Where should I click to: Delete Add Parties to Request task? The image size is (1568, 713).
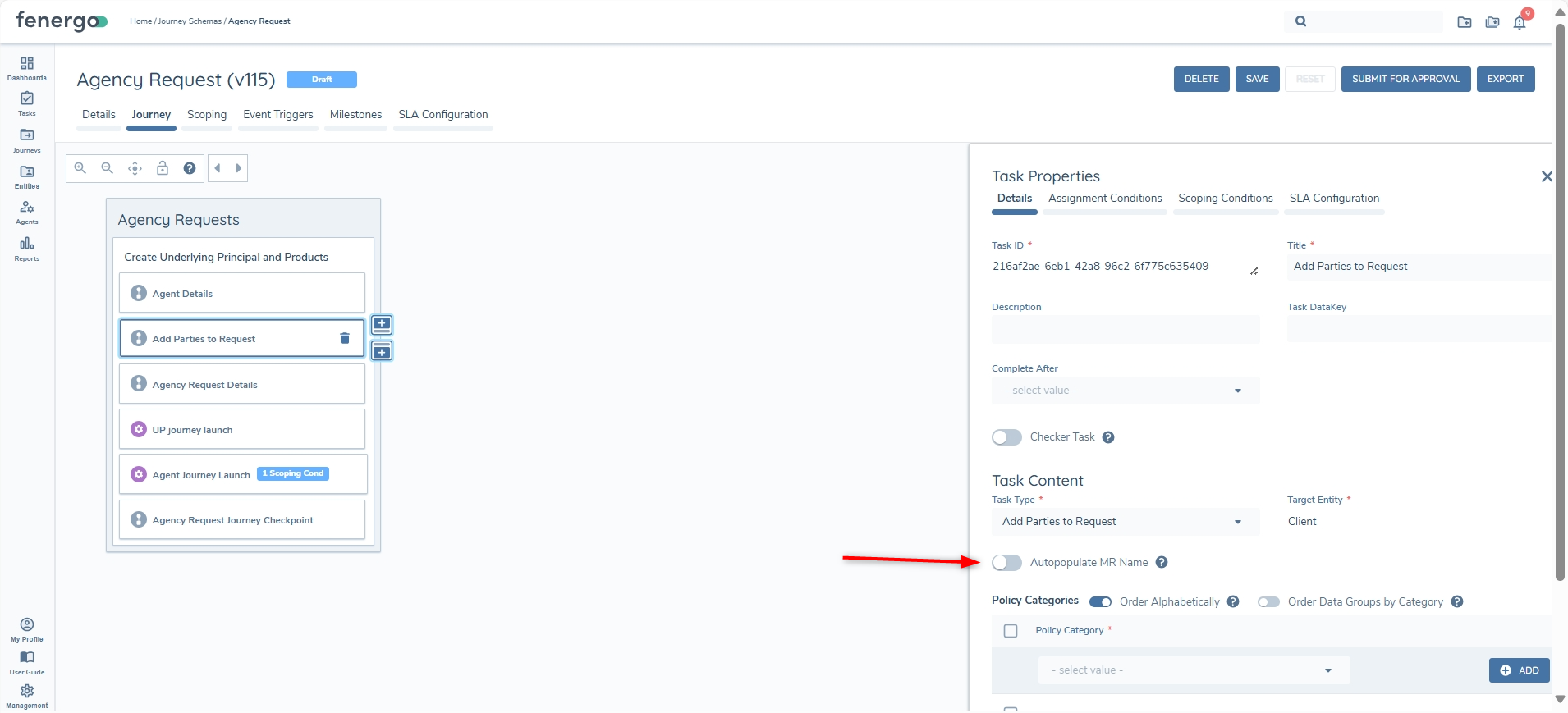pyautogui.click(x=345, y=338)
